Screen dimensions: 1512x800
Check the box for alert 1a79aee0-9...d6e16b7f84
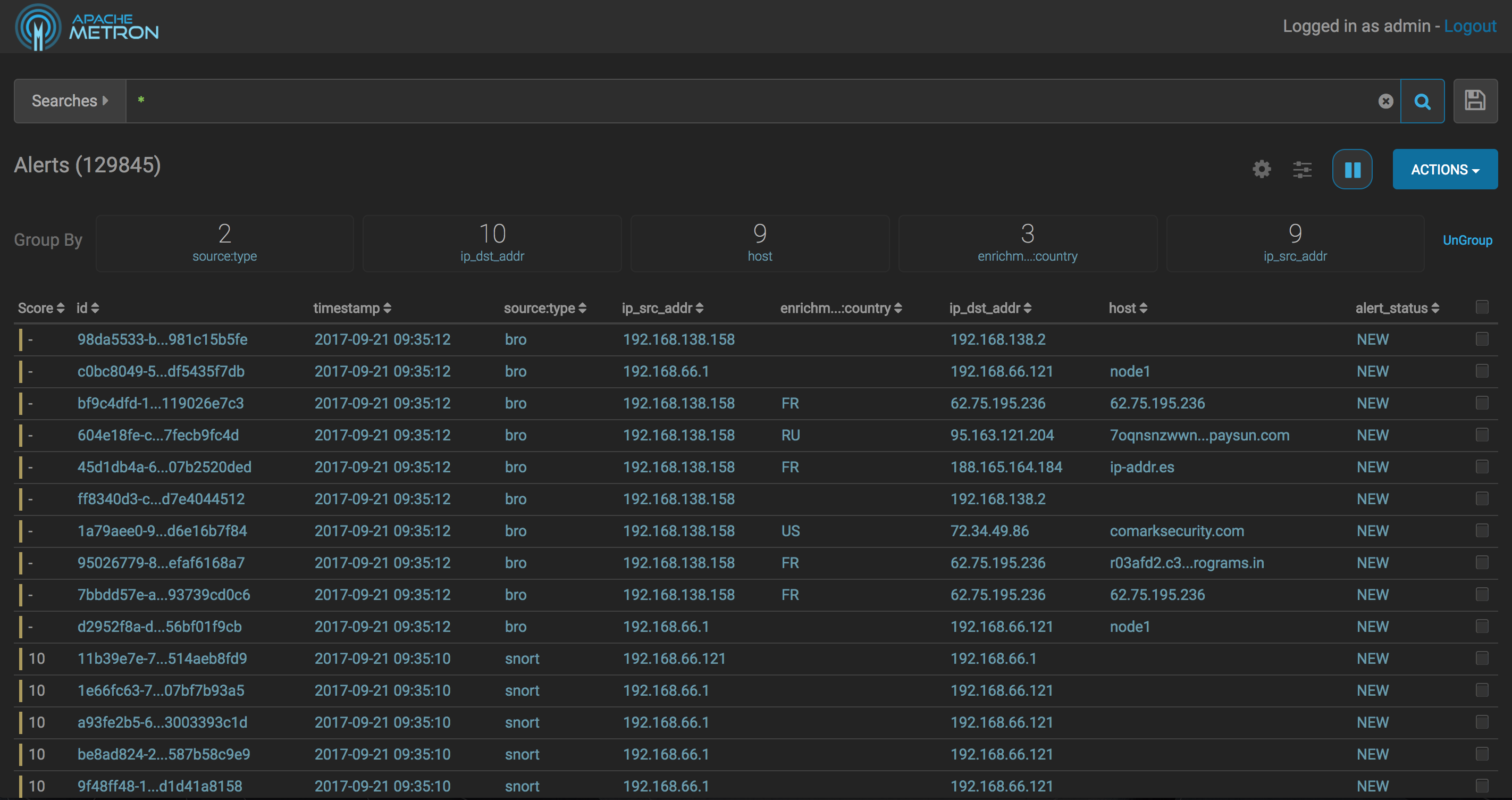1482,530
